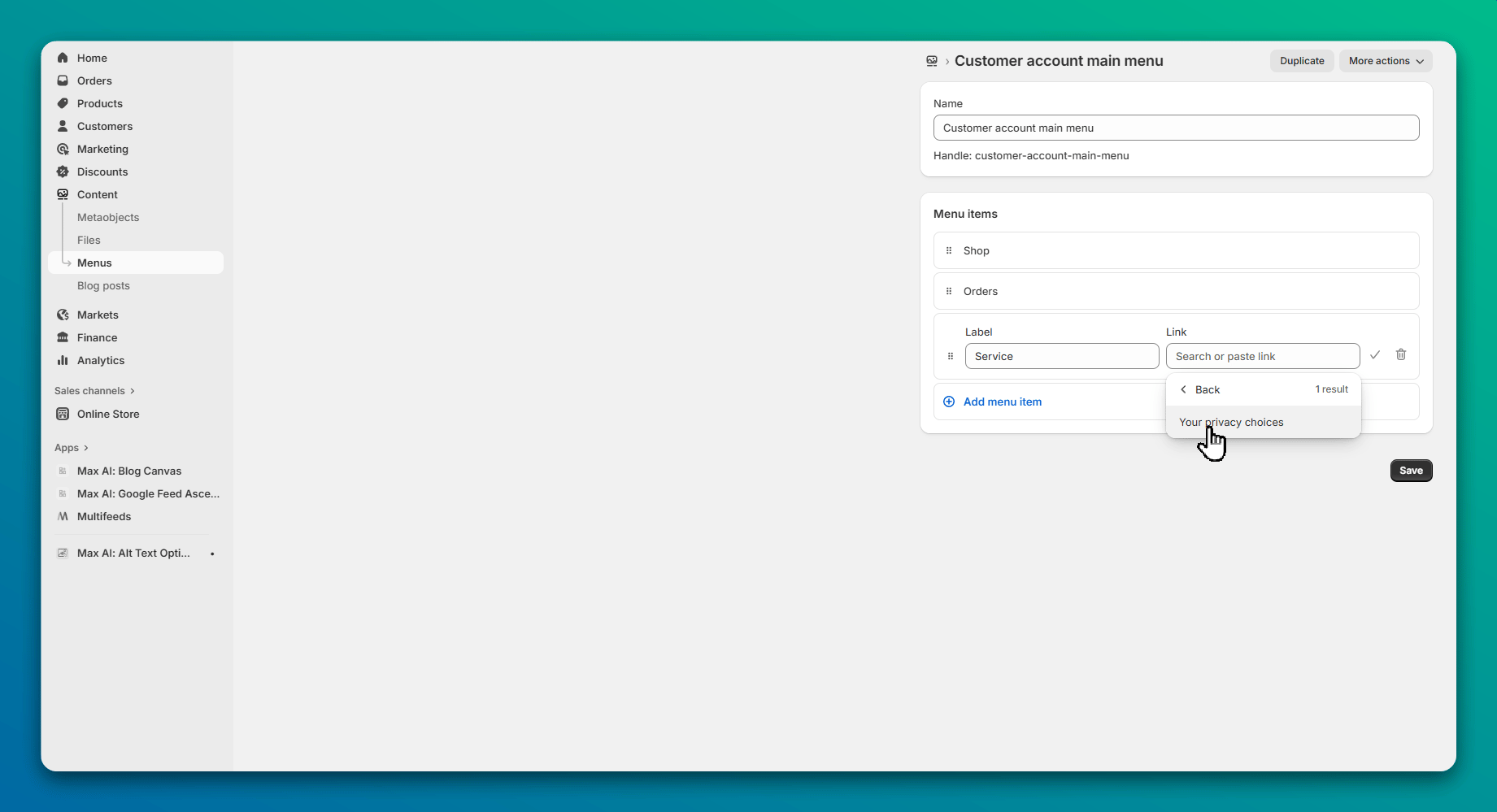Select the Discounts icon
The height and width of the screenshot is (812, 1497).
(63, 172)
